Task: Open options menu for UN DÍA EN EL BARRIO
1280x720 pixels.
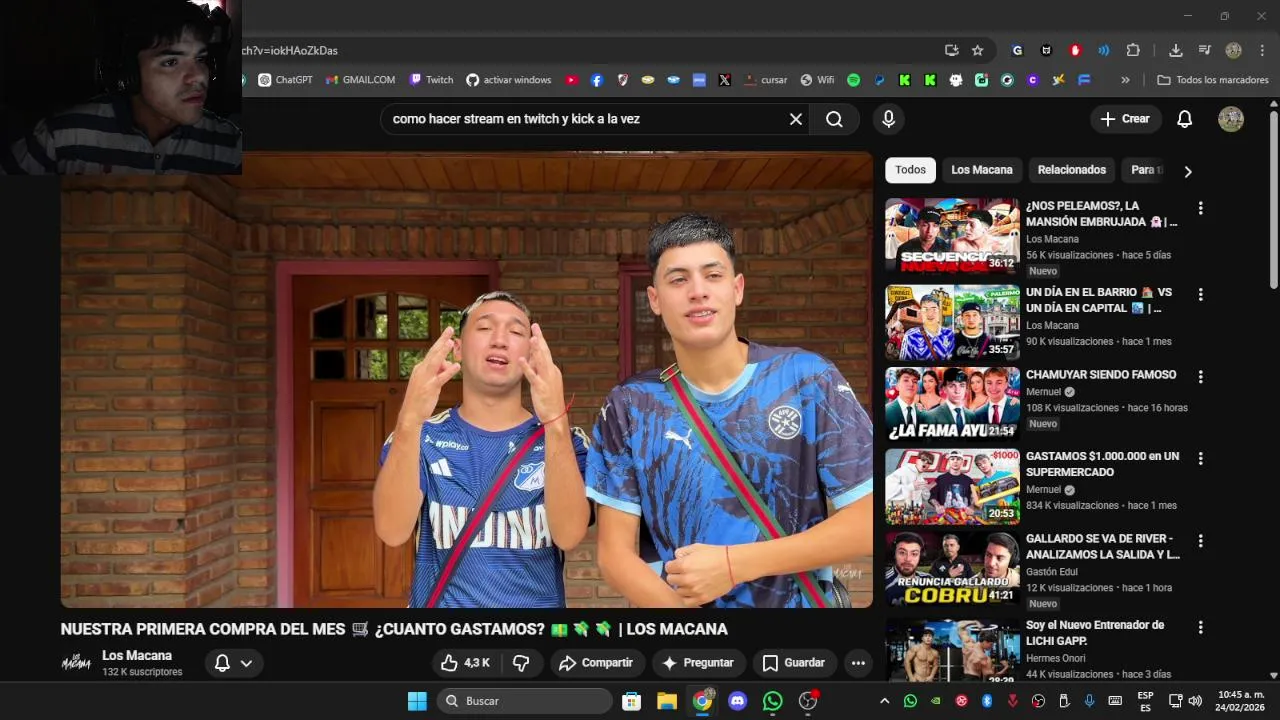Action: click(x=1200, y=295)
